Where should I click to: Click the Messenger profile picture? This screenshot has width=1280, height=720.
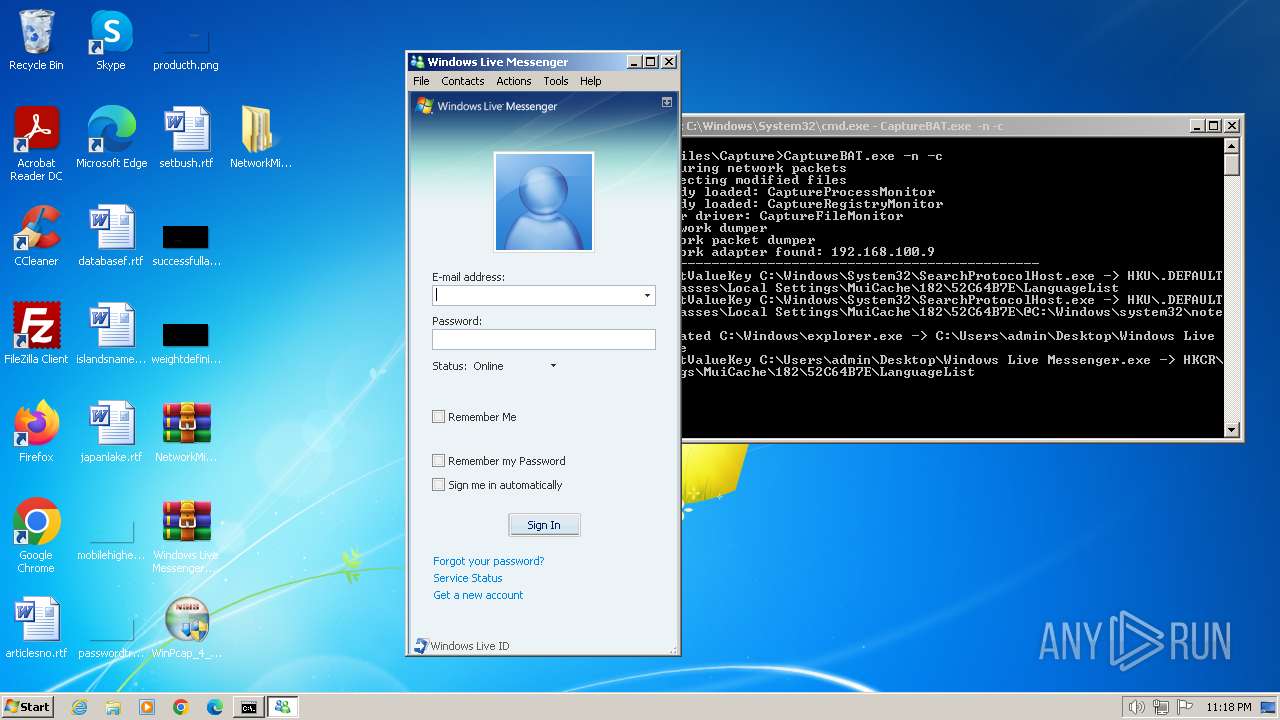click(x=544, y=202)
